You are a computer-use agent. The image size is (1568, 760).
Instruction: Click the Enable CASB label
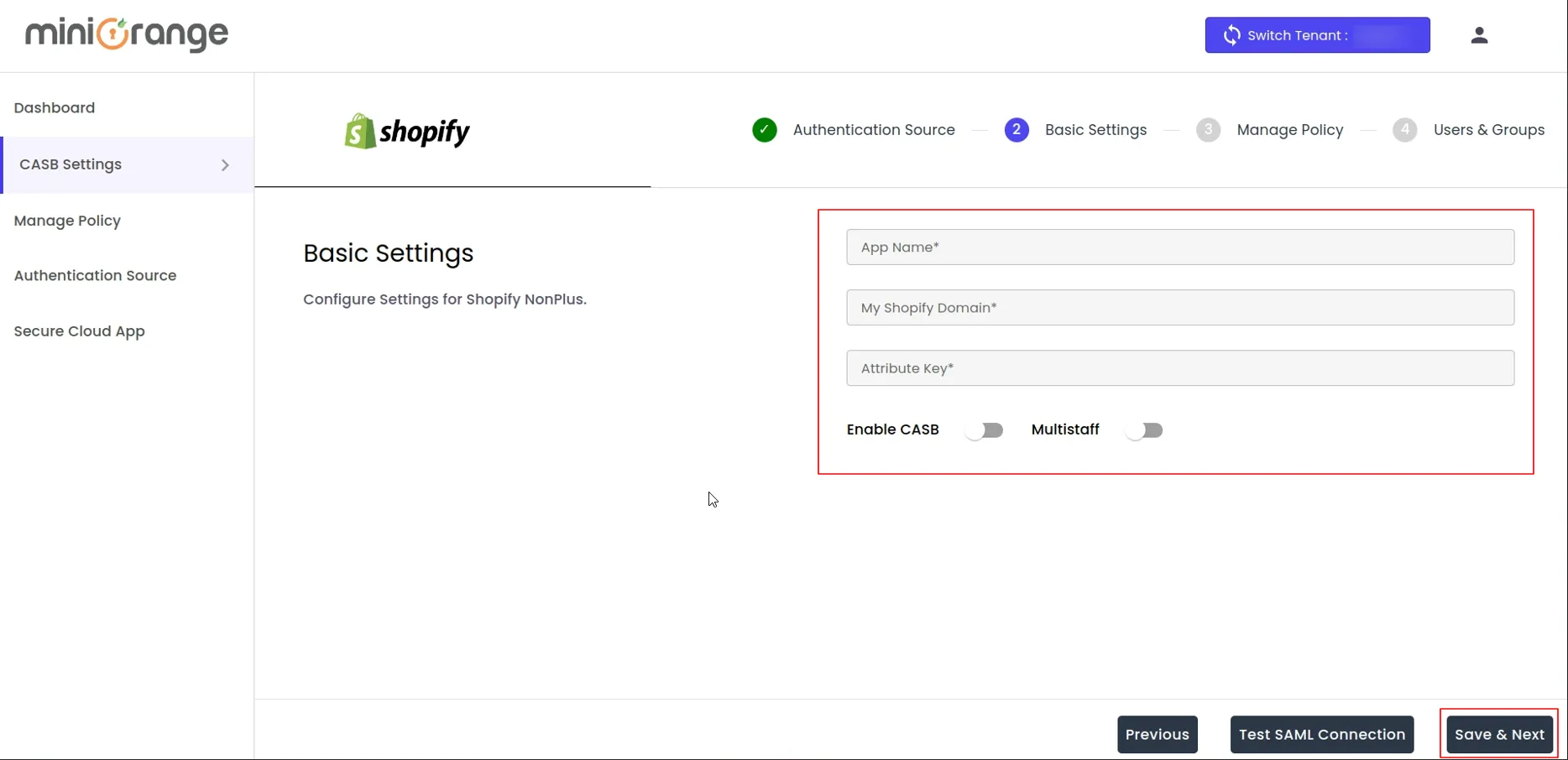point(893,429)
